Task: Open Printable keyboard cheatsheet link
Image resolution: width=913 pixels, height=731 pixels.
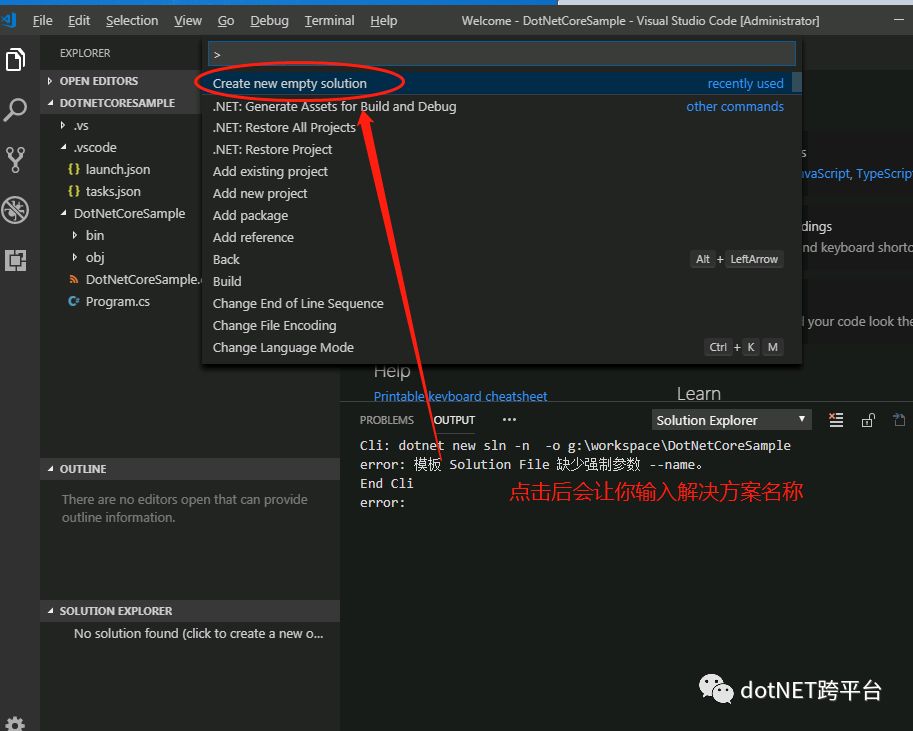Action: (x=460, y=397)
